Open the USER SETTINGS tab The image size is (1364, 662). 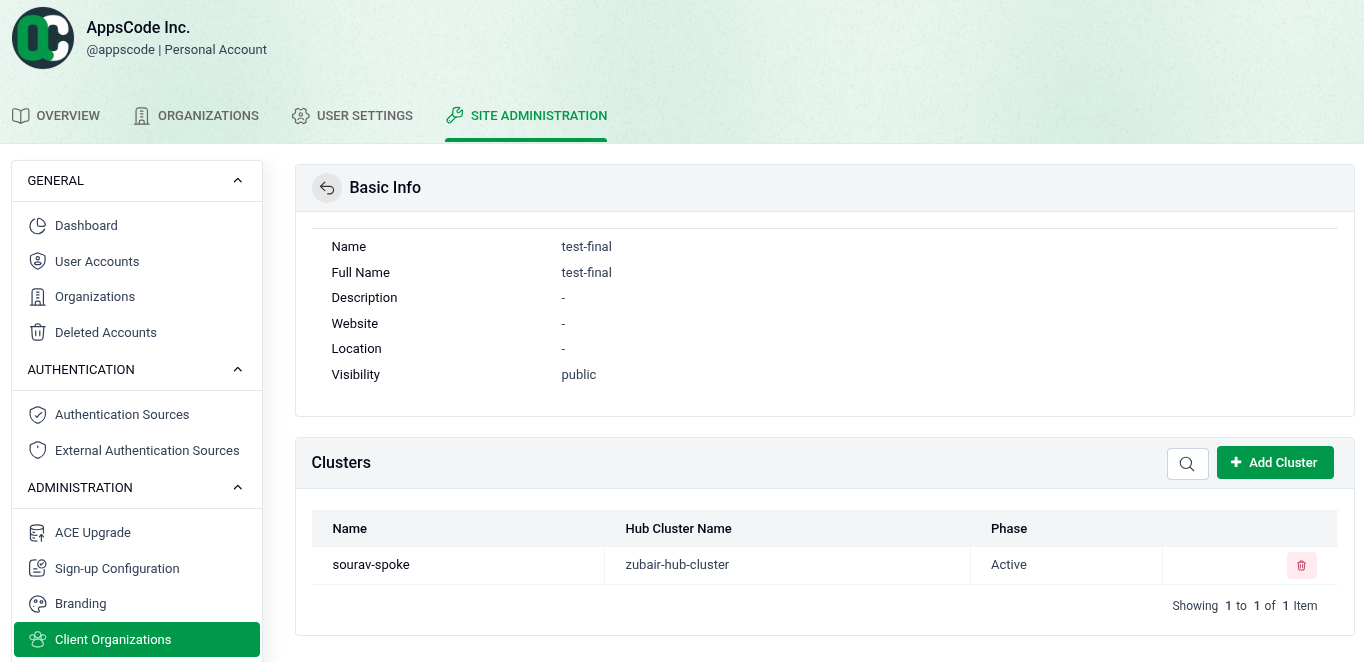pos(352,115)
